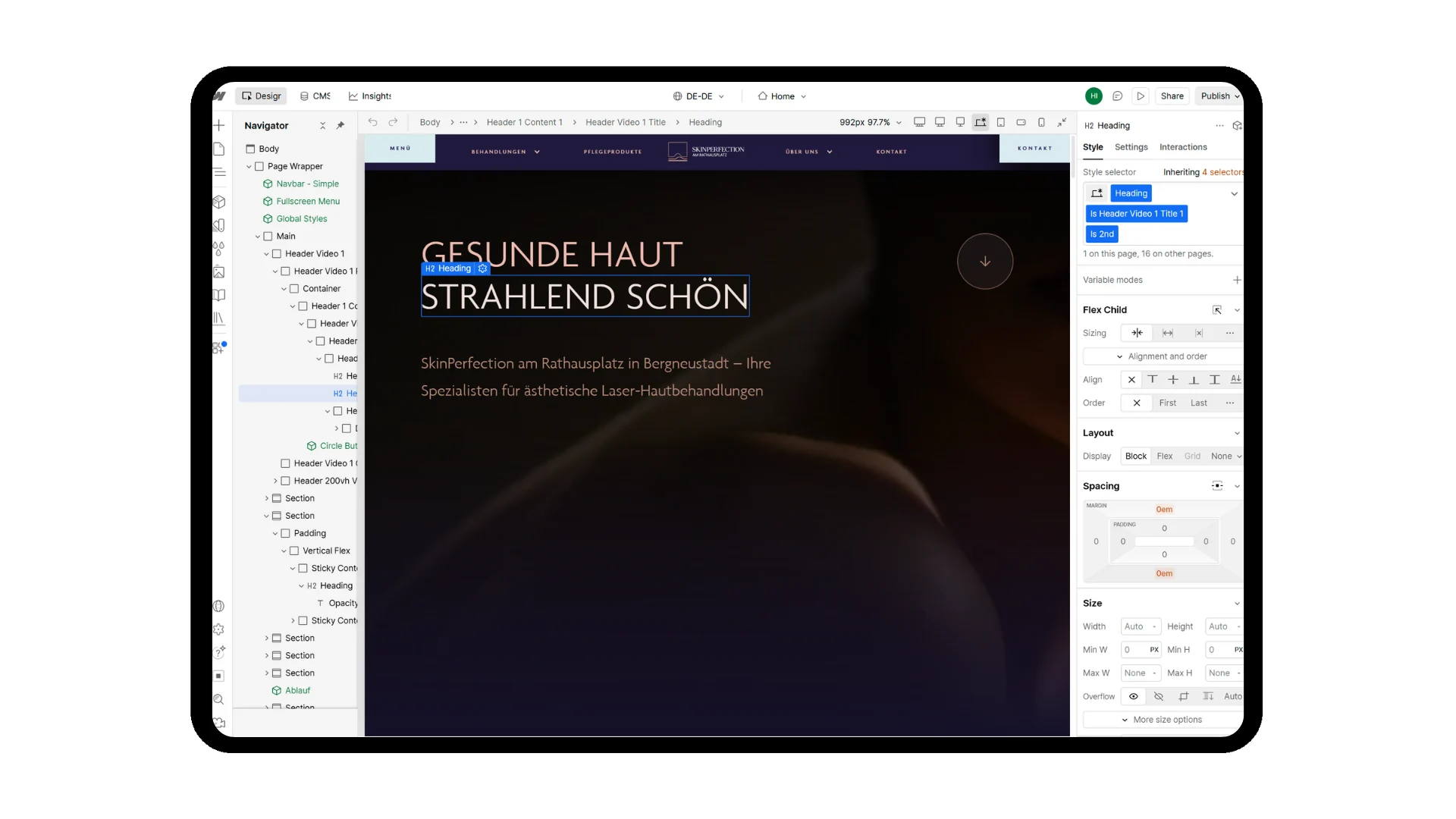Screen dimensions: 1456x819
Task: Switch to the Insights tab
Action: [x=370, y=96]
